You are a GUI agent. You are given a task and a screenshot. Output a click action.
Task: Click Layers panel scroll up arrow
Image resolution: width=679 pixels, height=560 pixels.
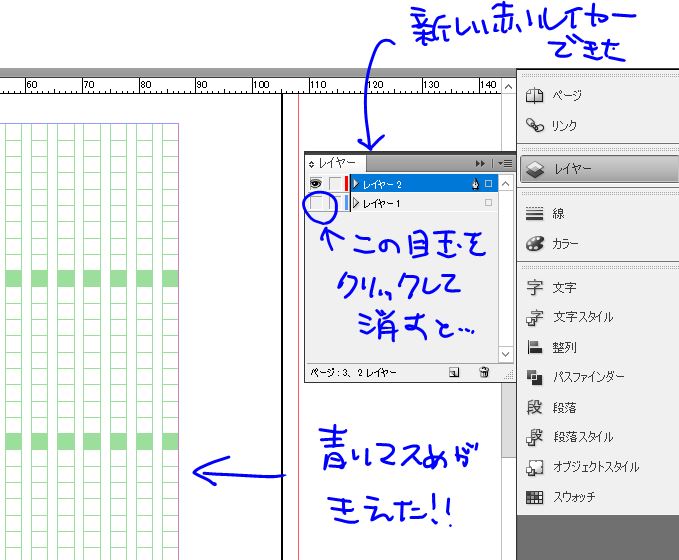(505, 184)
